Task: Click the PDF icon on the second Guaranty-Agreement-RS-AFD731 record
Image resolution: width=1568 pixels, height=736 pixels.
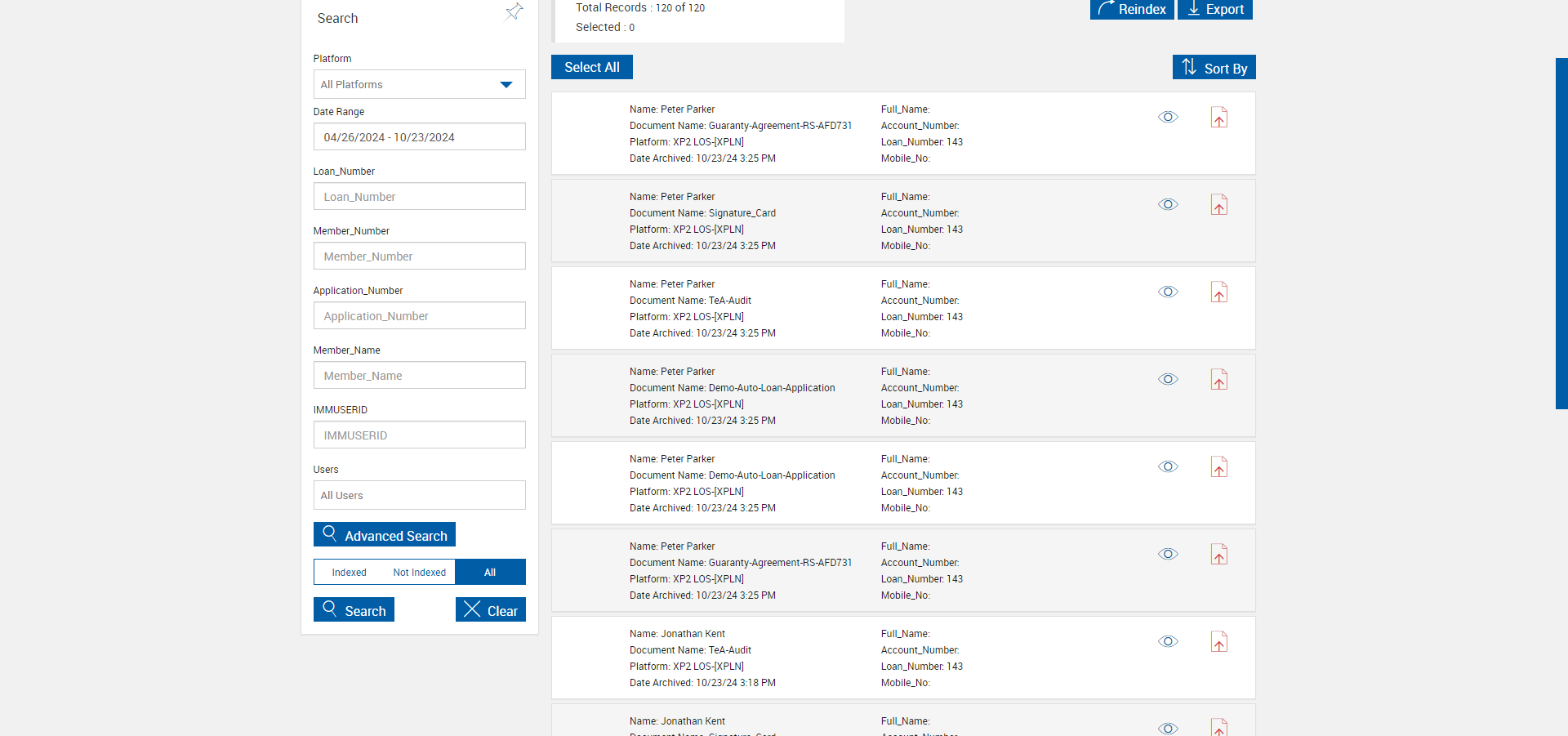Action: (1219, 555)
